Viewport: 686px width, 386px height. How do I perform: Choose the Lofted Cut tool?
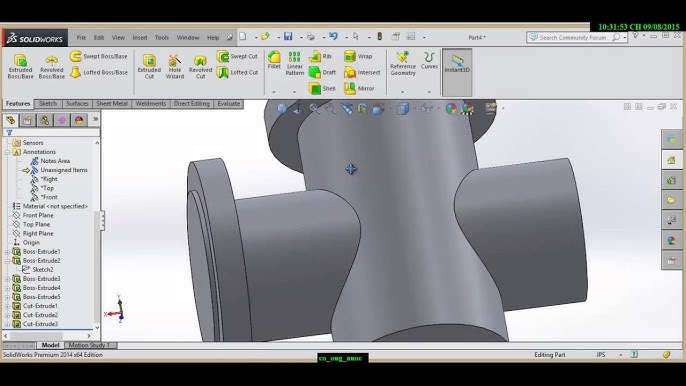point(237,72)
